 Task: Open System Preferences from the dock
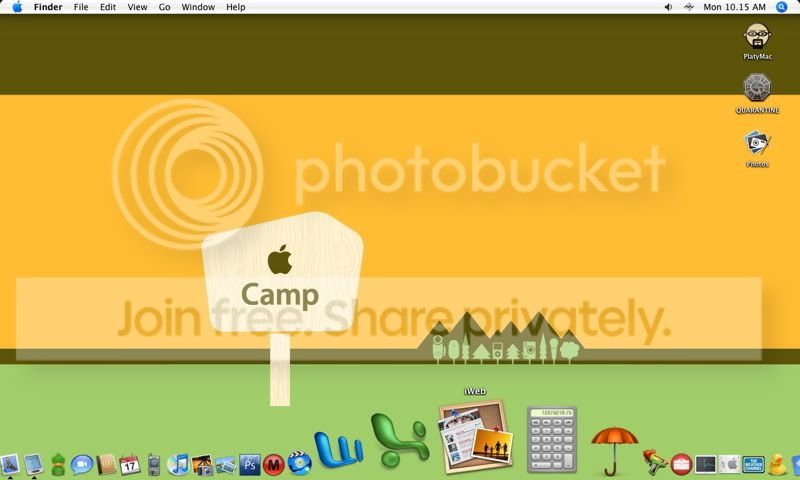(730, 465)
